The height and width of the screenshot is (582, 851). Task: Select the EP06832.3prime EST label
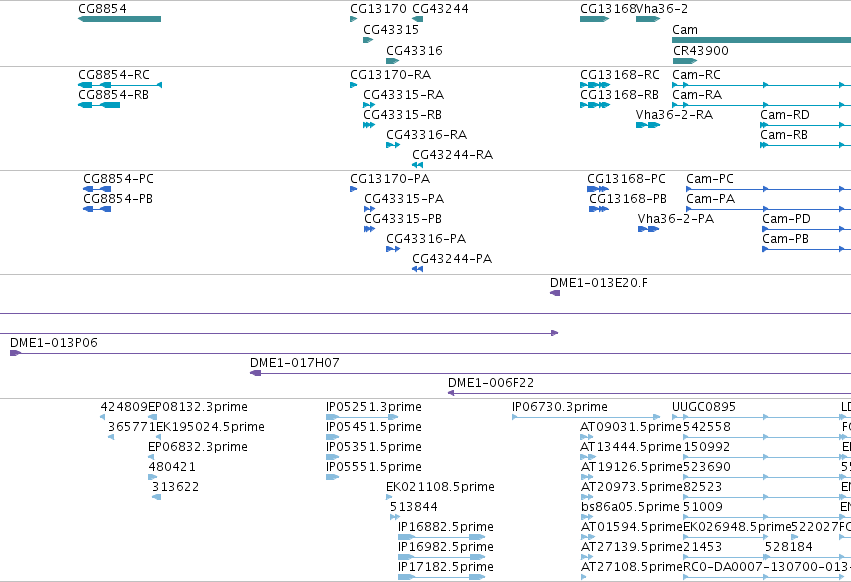tap(198, 447)
